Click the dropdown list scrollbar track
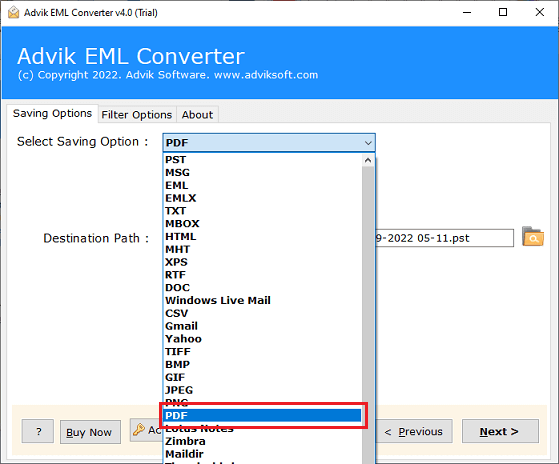The image size is (559, 464). coord(368,315)
